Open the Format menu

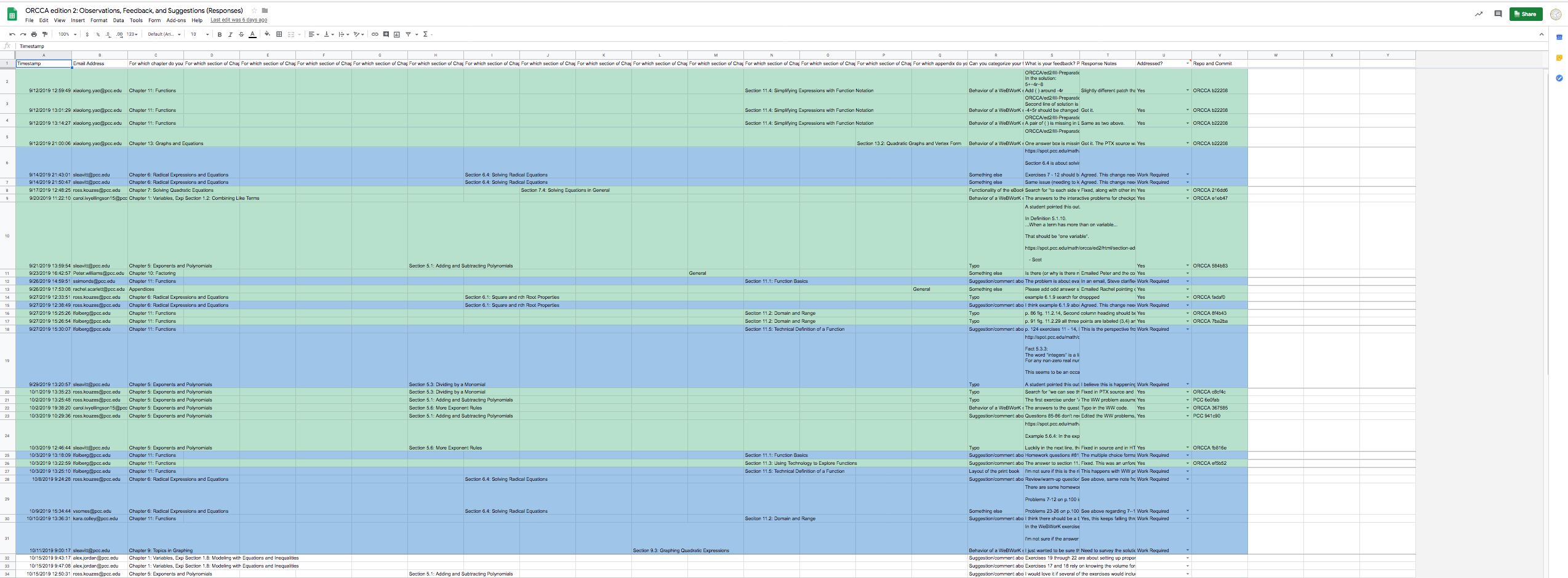click(x=99, y=20)
